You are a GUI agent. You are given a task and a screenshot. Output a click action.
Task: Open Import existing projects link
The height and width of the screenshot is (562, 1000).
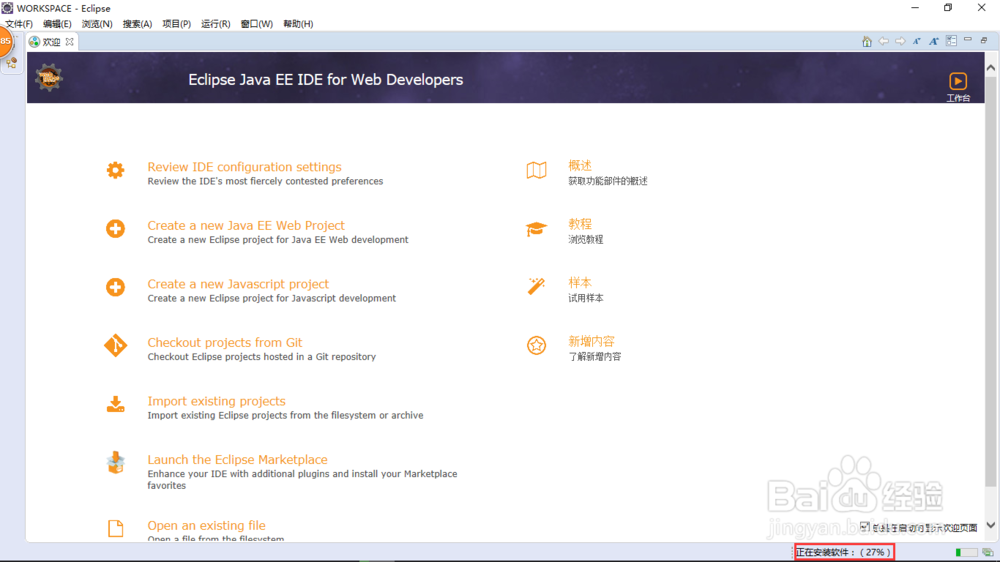216,401
